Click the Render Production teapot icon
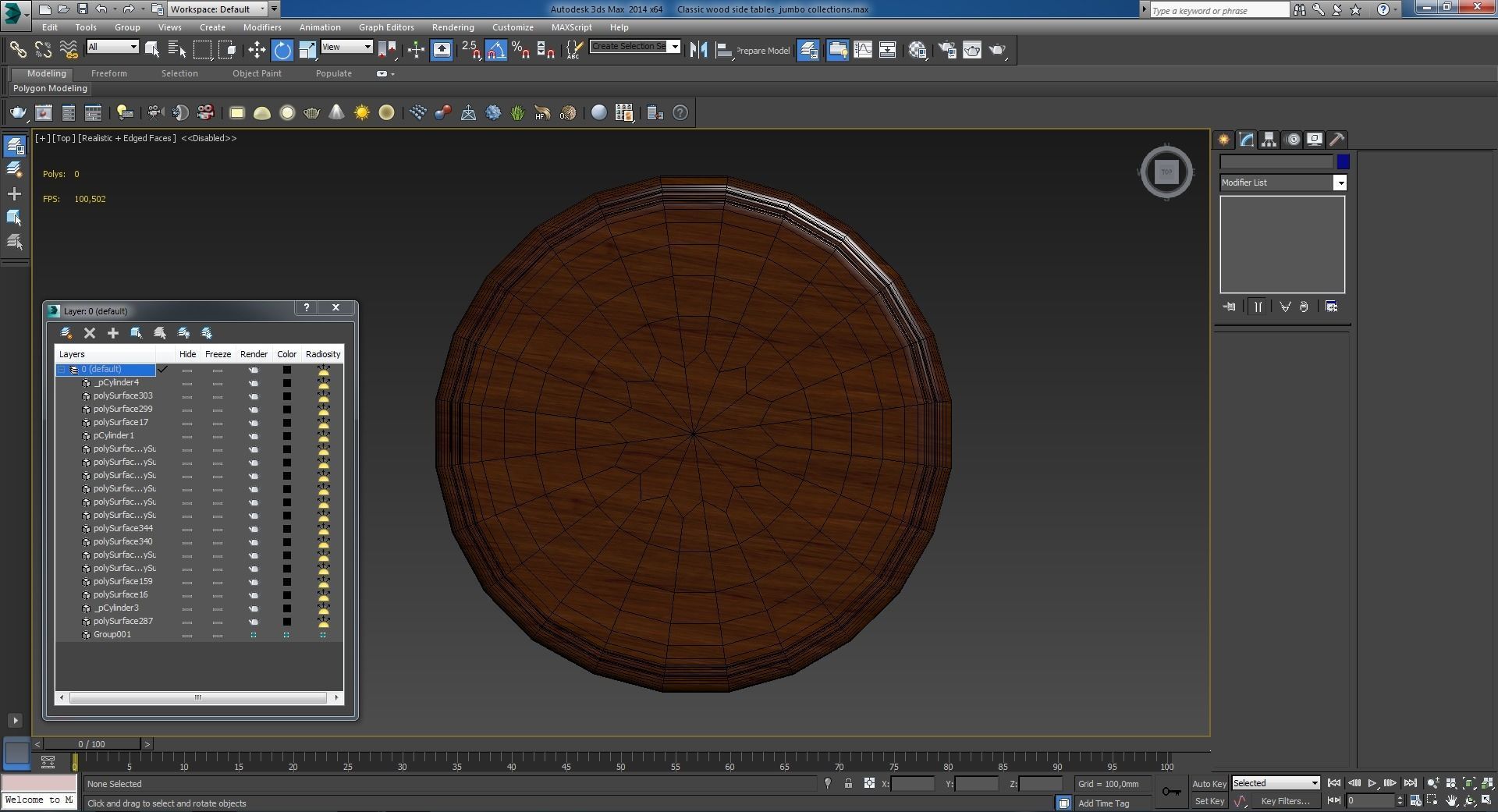 [998, 50]
